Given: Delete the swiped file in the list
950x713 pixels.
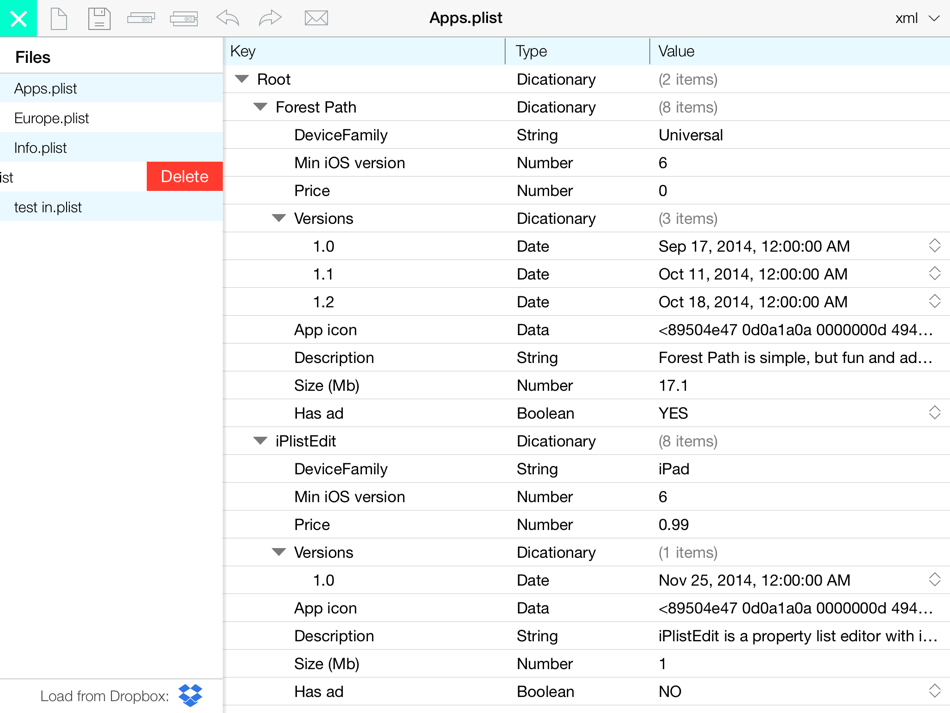Looking at the screenshot, I should point(185,176).
